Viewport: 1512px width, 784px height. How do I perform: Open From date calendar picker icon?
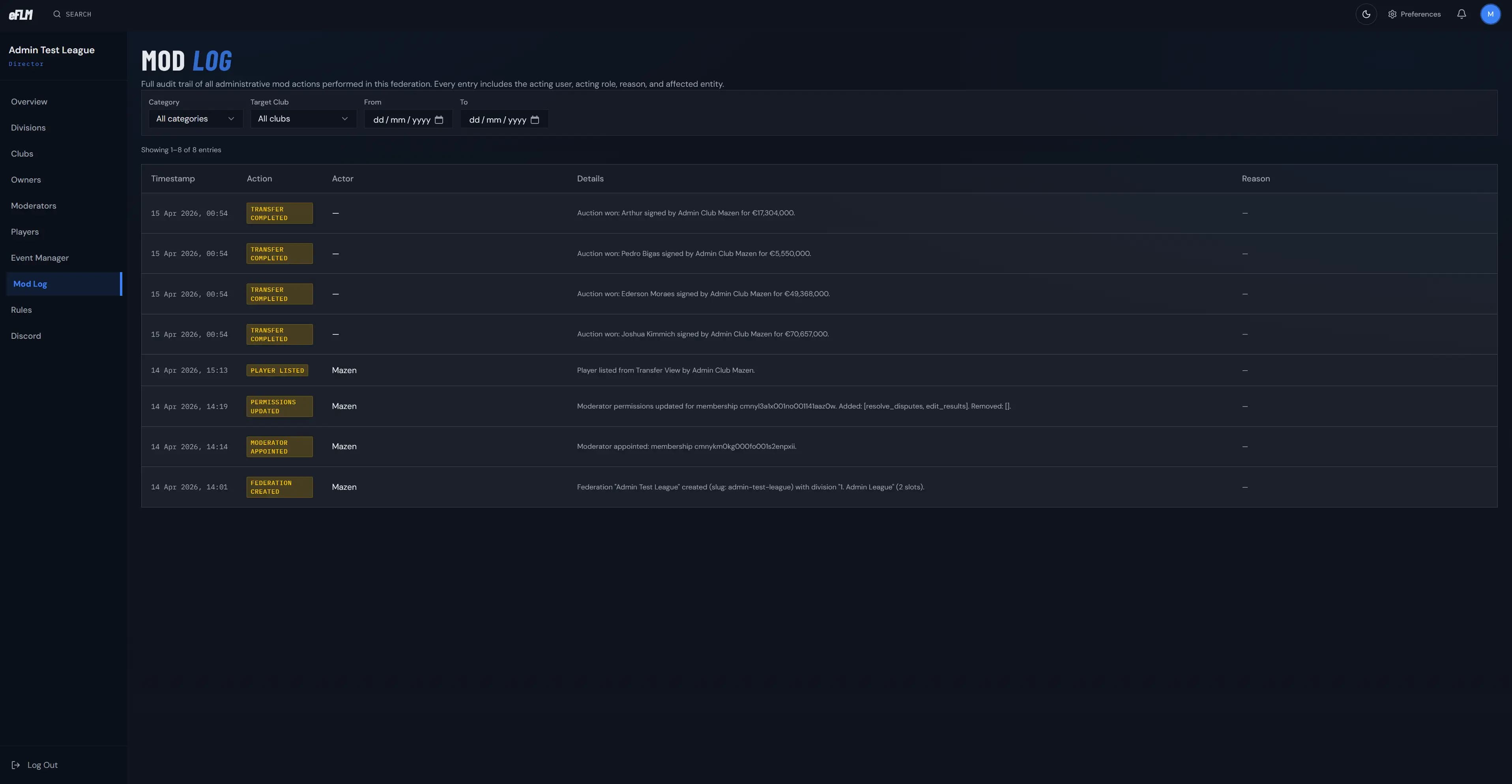[438, 120]
